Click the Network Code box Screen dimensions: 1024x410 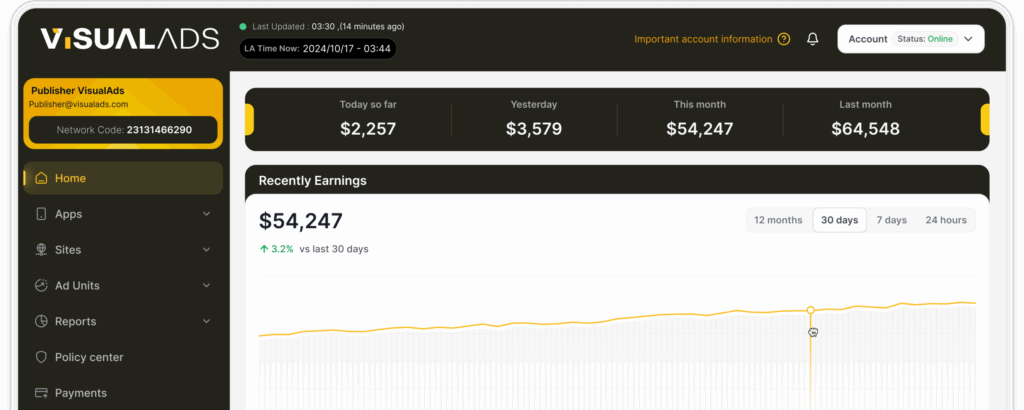123,130
